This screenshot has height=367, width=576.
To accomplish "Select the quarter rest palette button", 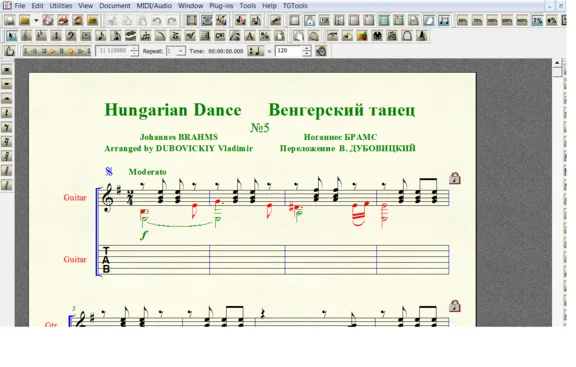I will pyautogui.click(x=7, y=113).
